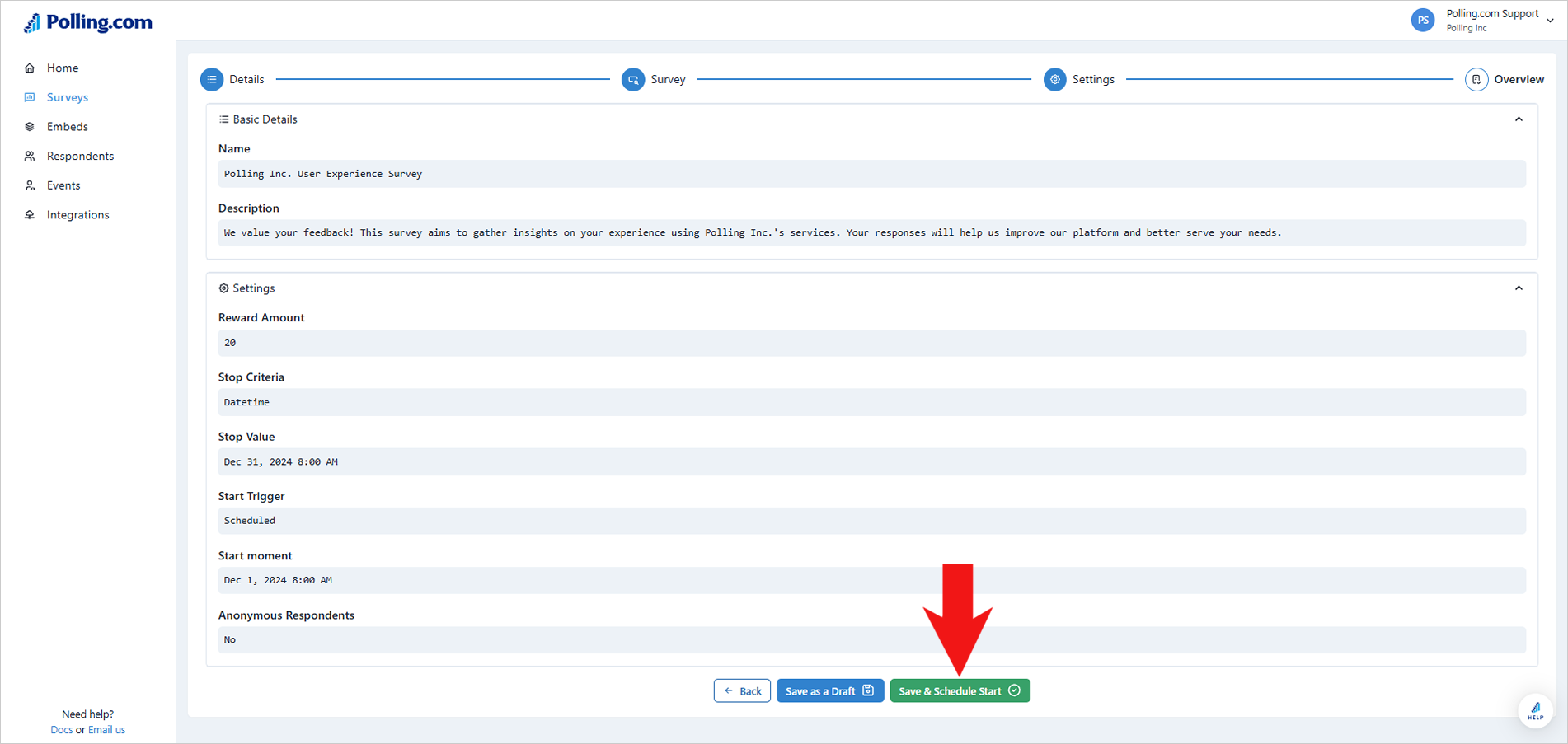Open Surveys in the sidebar
Image resolution: width=1568 pixels, height=744 pixels.
click(x=68, y=97)
